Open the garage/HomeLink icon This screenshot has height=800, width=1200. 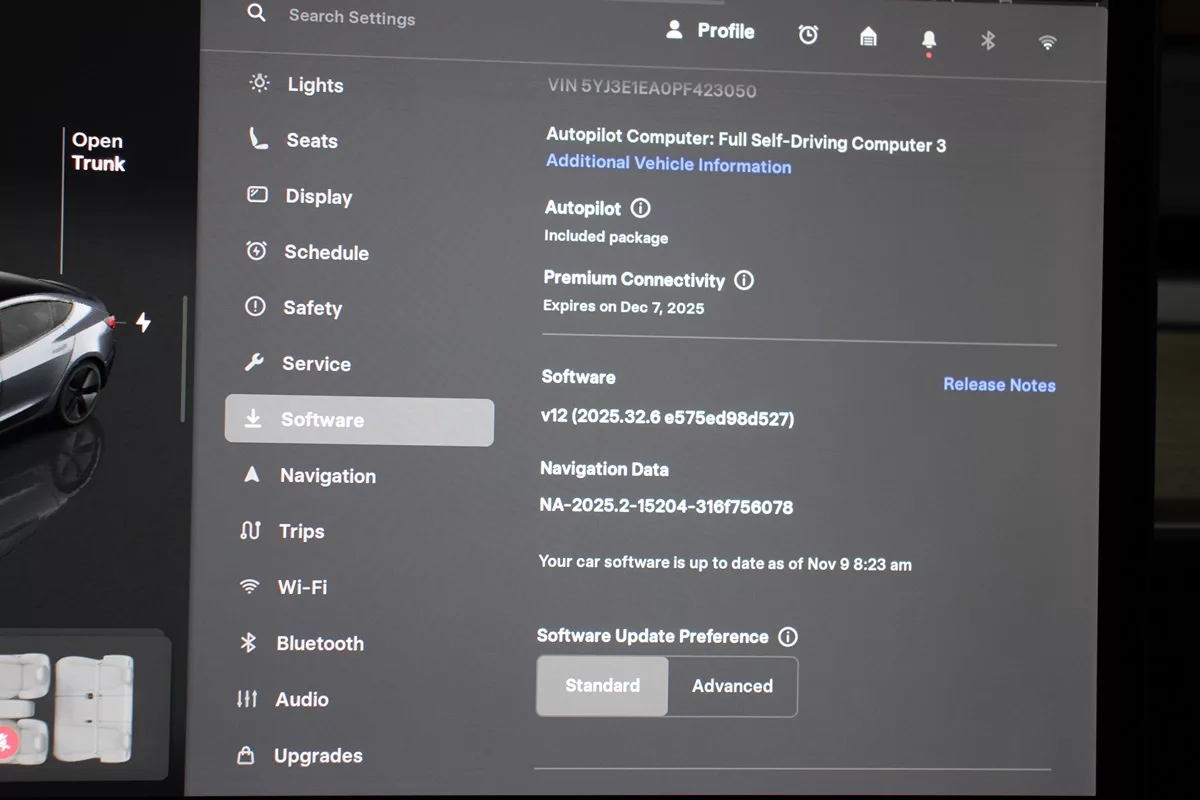tap(868, 37)
